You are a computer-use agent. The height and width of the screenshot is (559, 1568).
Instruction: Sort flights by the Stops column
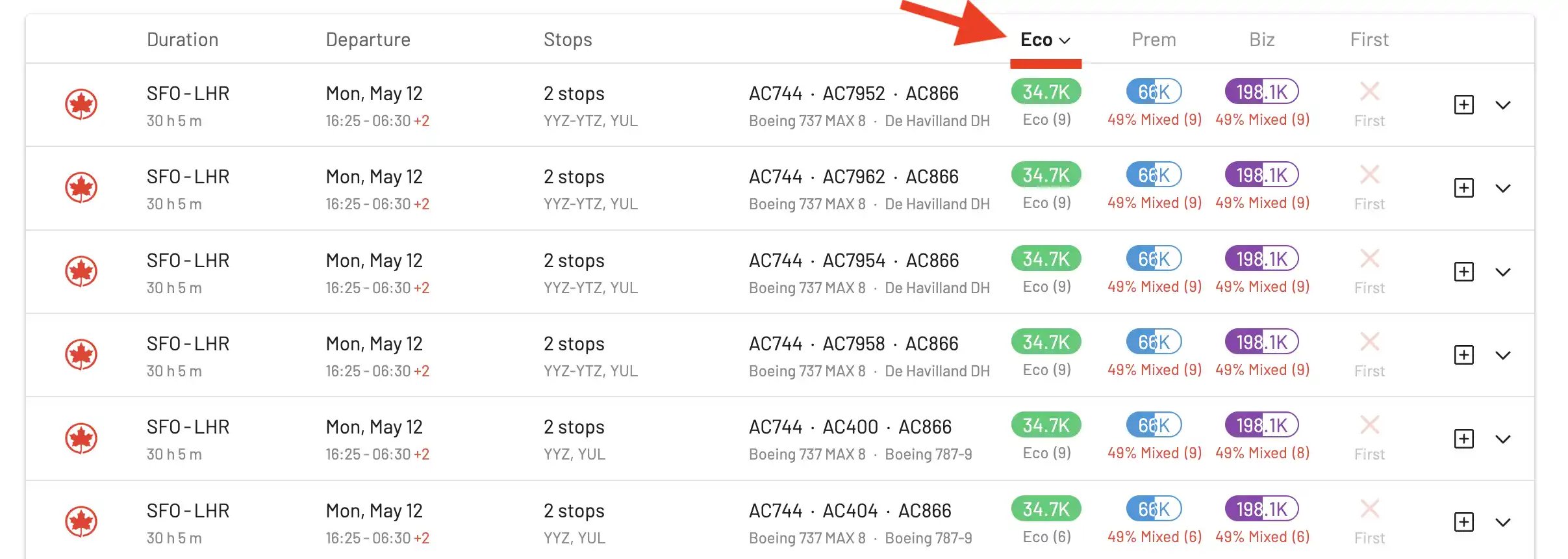(x=568, y=40)
